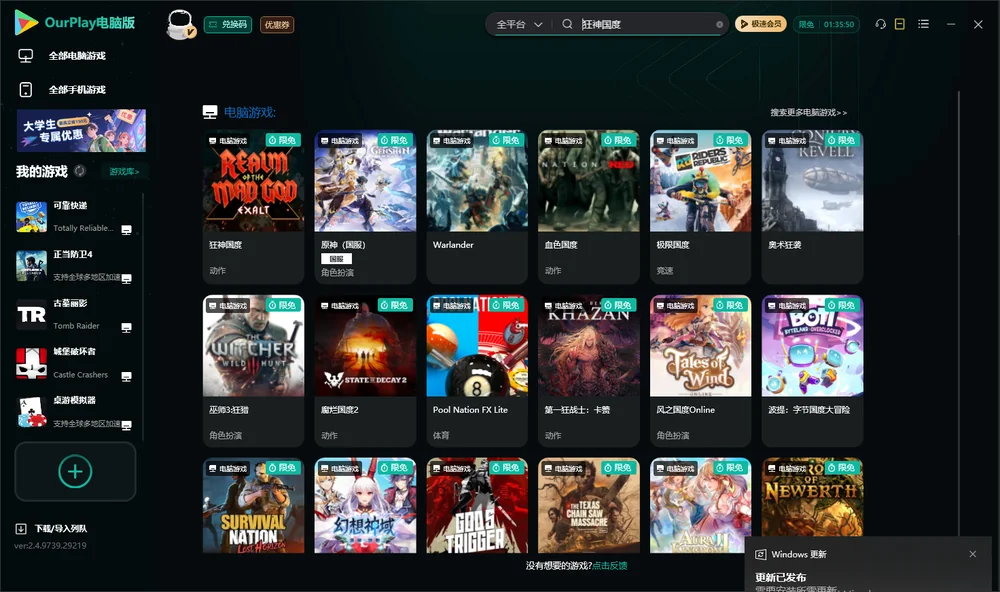Screen dimensions: 1000x592
Task: Open the user avatar profile
Action: tap(180, 24)
